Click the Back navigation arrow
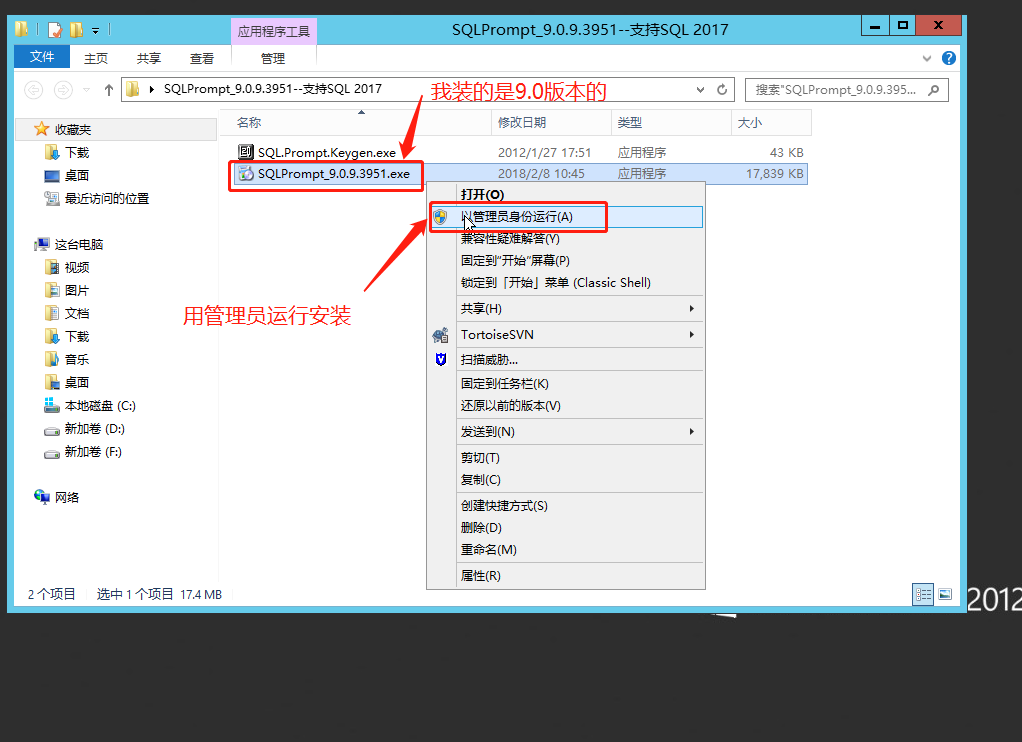1022x742 pixels. click(34, 89)
